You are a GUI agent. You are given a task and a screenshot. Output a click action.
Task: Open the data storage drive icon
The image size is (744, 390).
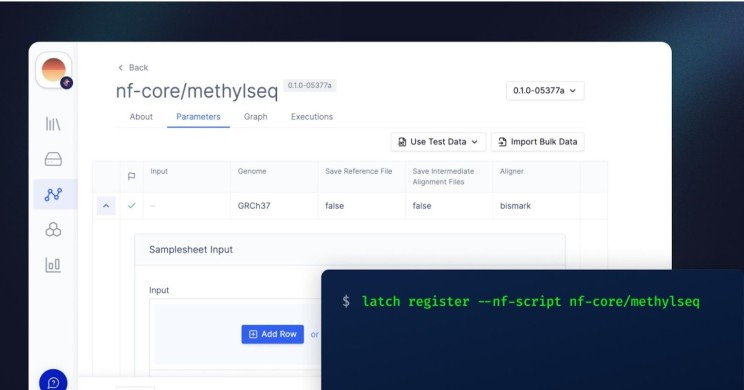pyautogui.click(x=53, y=159)
